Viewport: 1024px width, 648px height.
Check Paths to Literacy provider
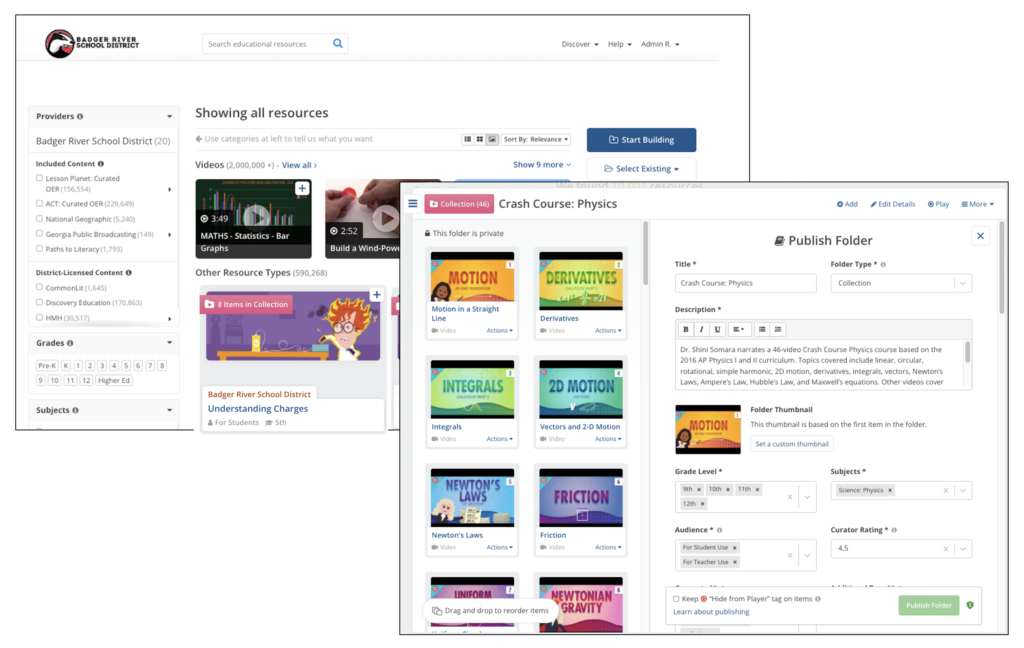point(39,248)
